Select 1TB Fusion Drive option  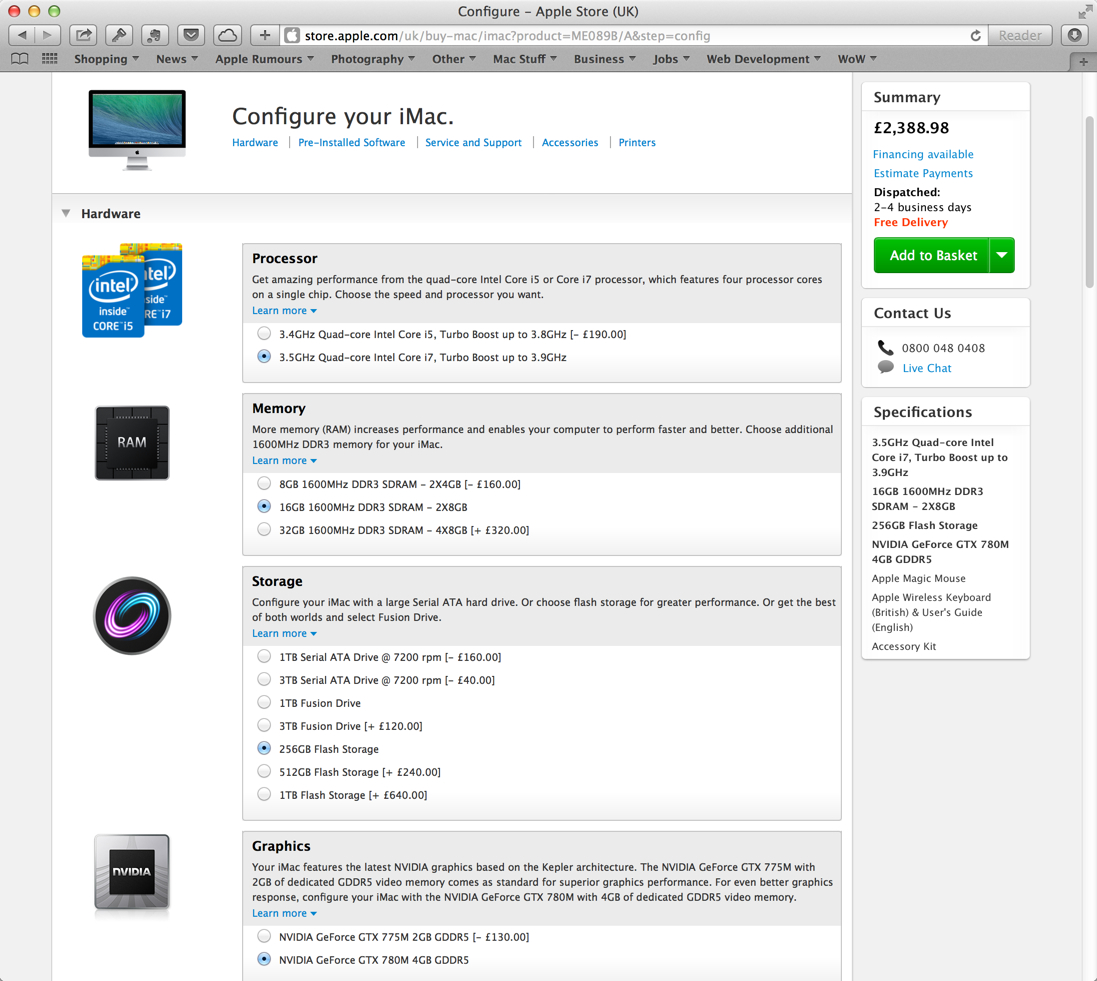click(264, 703)
